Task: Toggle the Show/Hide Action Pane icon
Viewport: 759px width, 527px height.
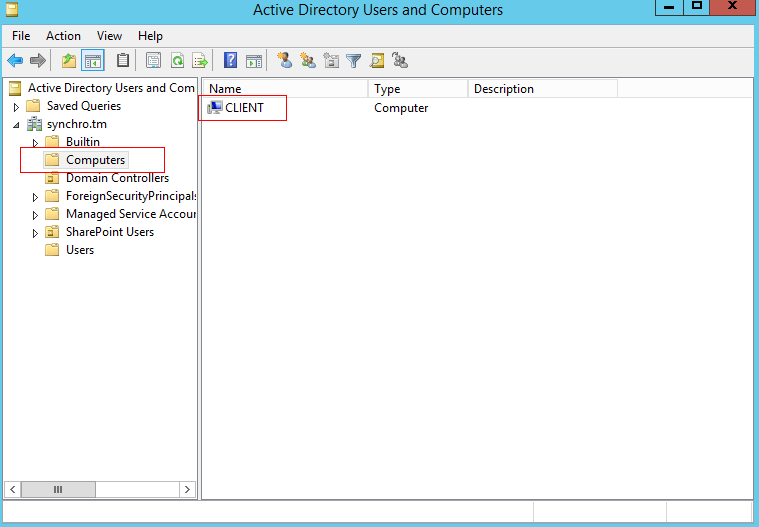Action: point(254,61)
